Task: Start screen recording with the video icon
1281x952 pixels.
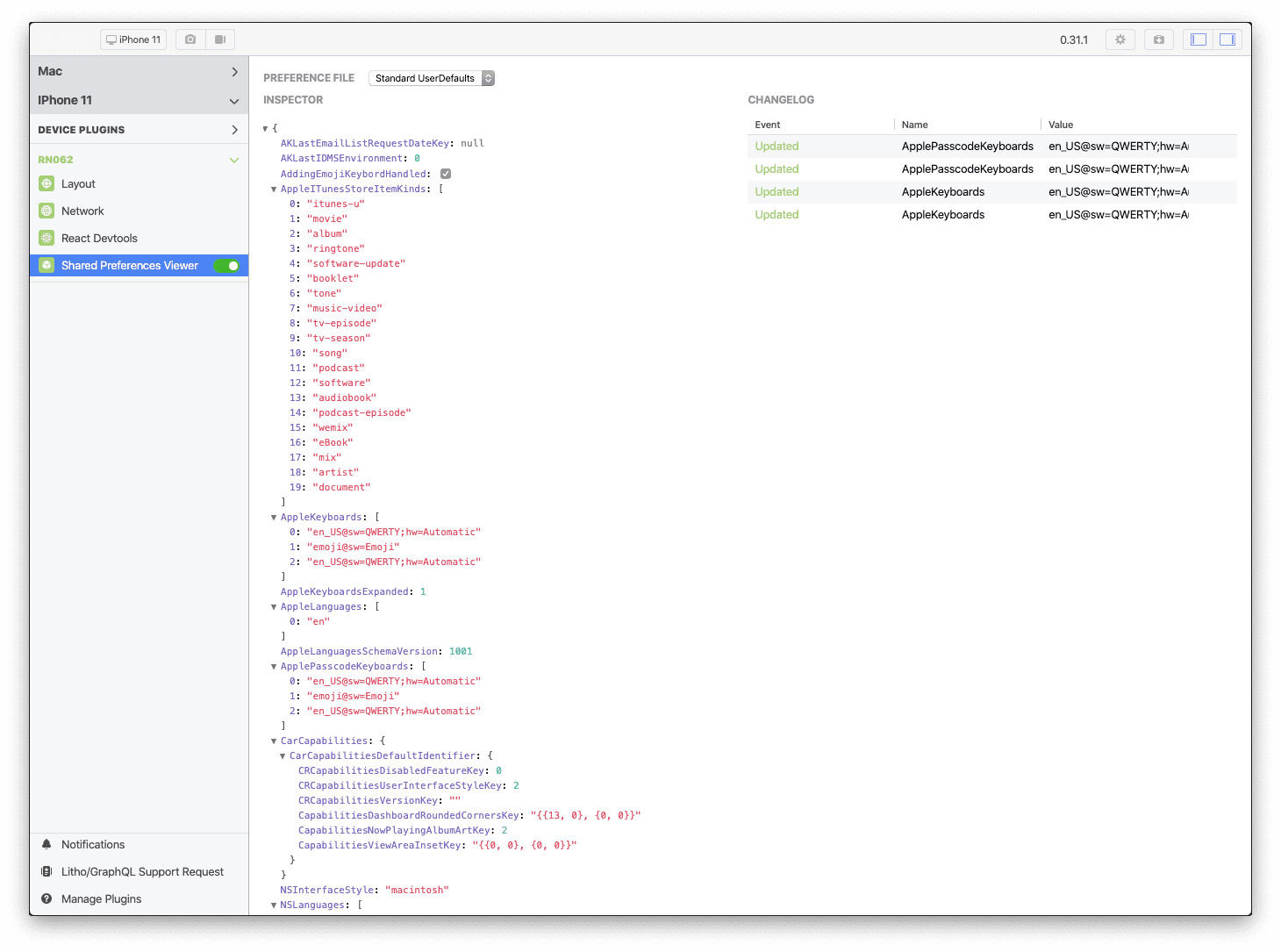Action: [220, 39]
